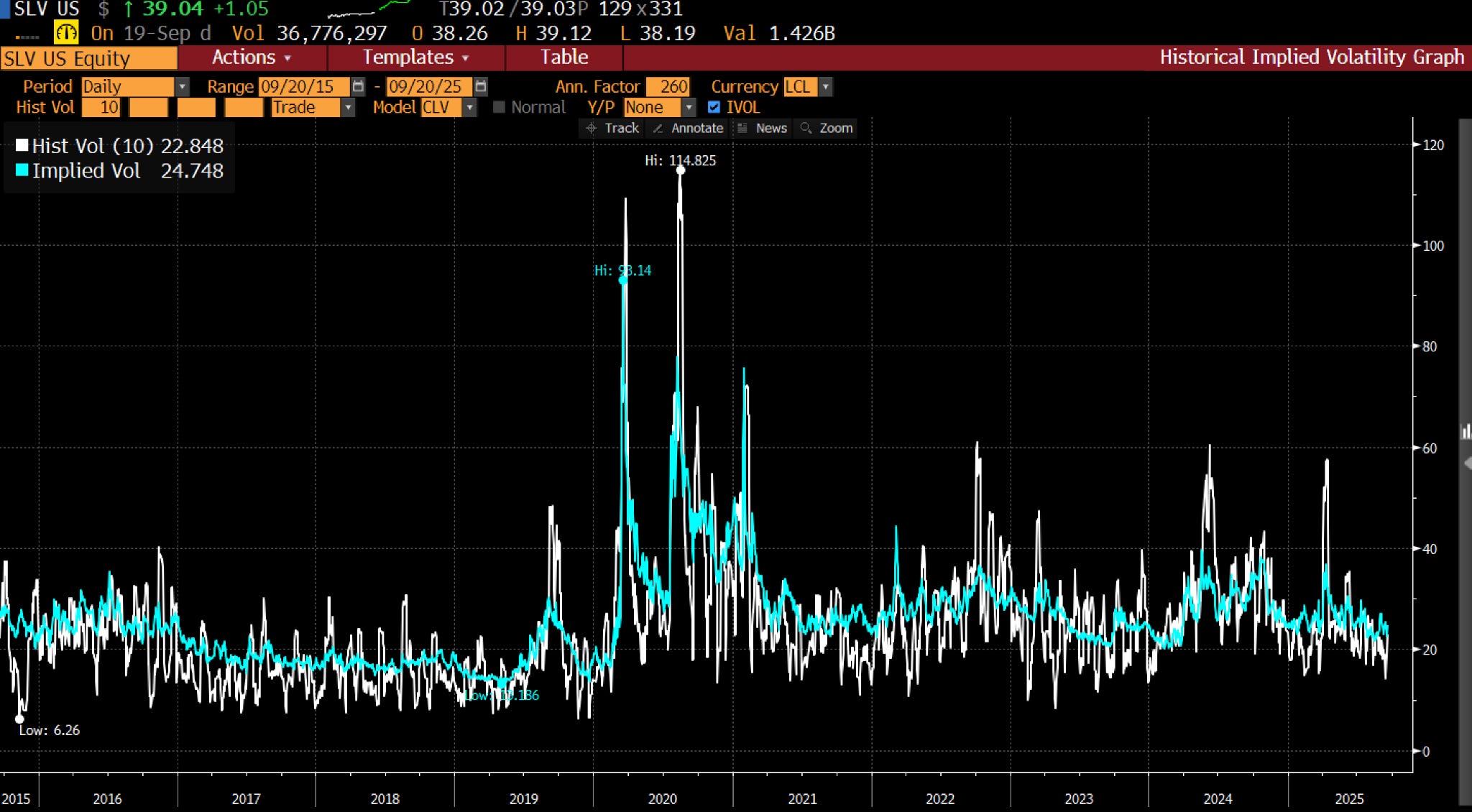Expand the Model CLV dropdown
Screen dimensions: 1472x812
tap(469, 108)
